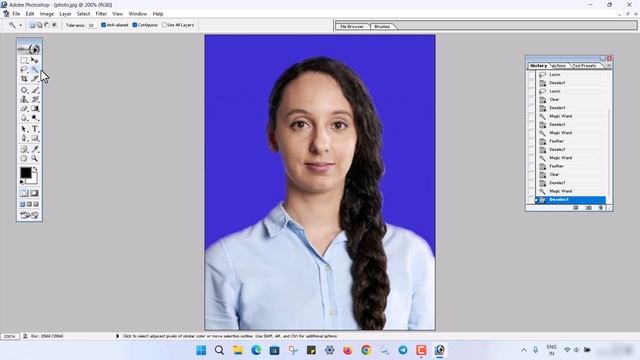The height and width of the screenshot is (360, 640).
Task: Select the Gradient tool
Action: point(35,109)
